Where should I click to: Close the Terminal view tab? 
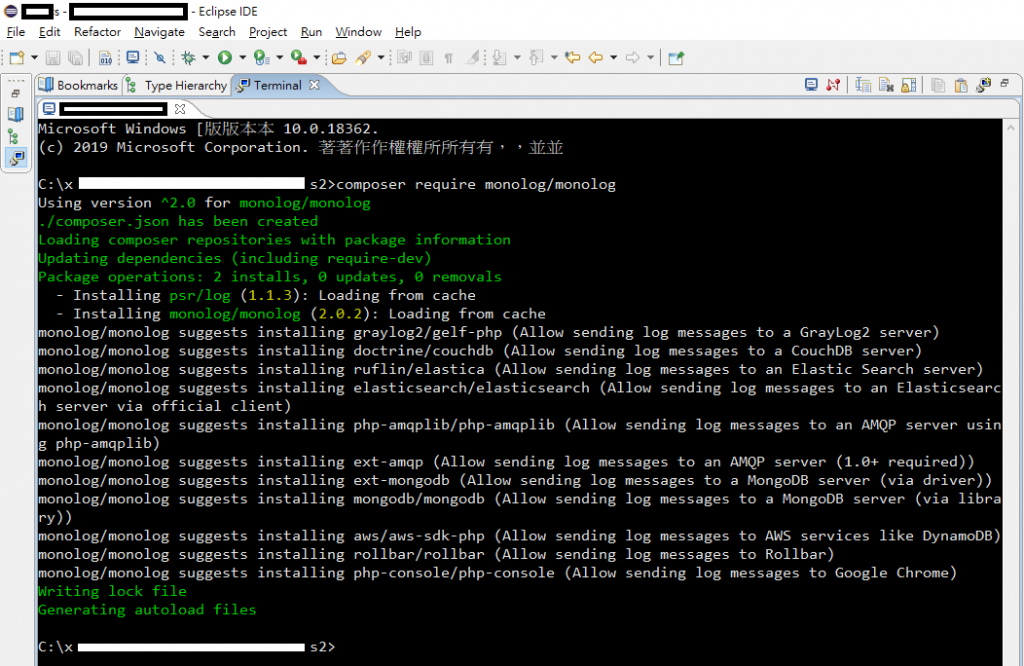tap(313, 86)
